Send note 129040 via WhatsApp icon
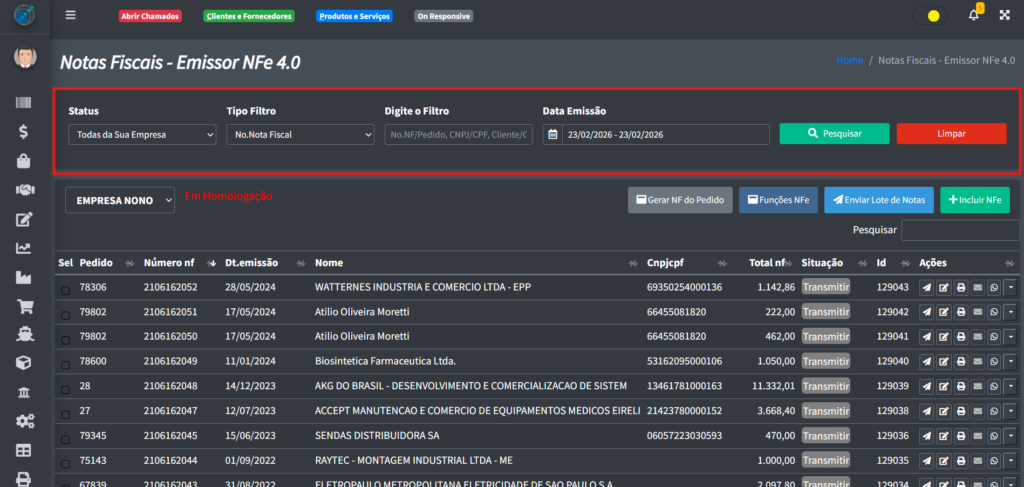 (994, 361)
